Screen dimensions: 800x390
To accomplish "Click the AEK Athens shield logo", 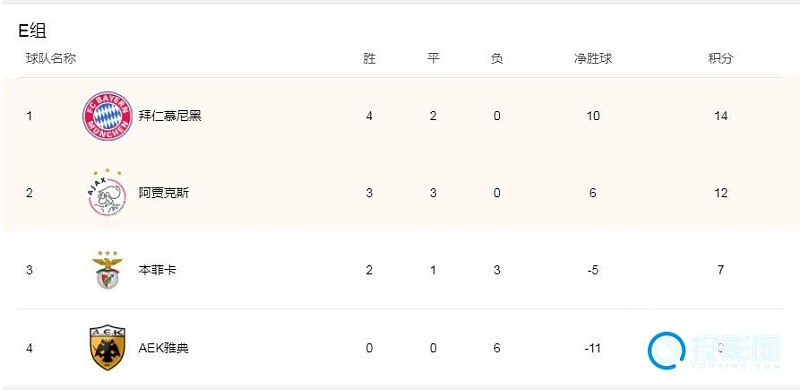I will 107,347.
